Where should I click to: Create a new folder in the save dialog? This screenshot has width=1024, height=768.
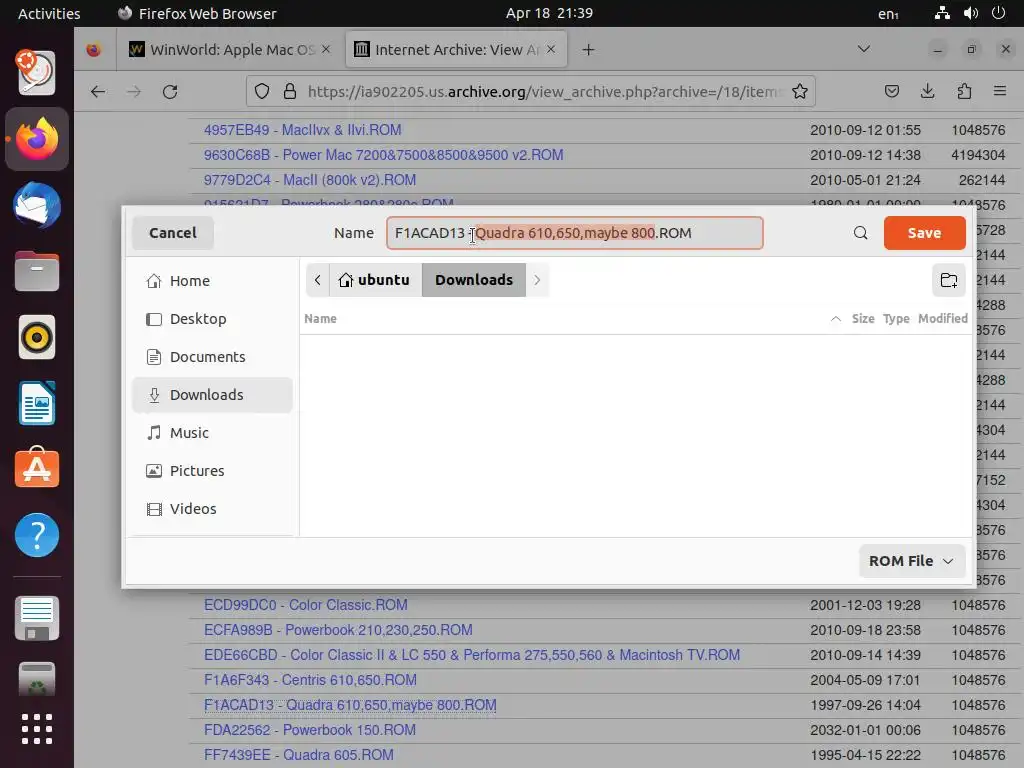pos(948,280)
